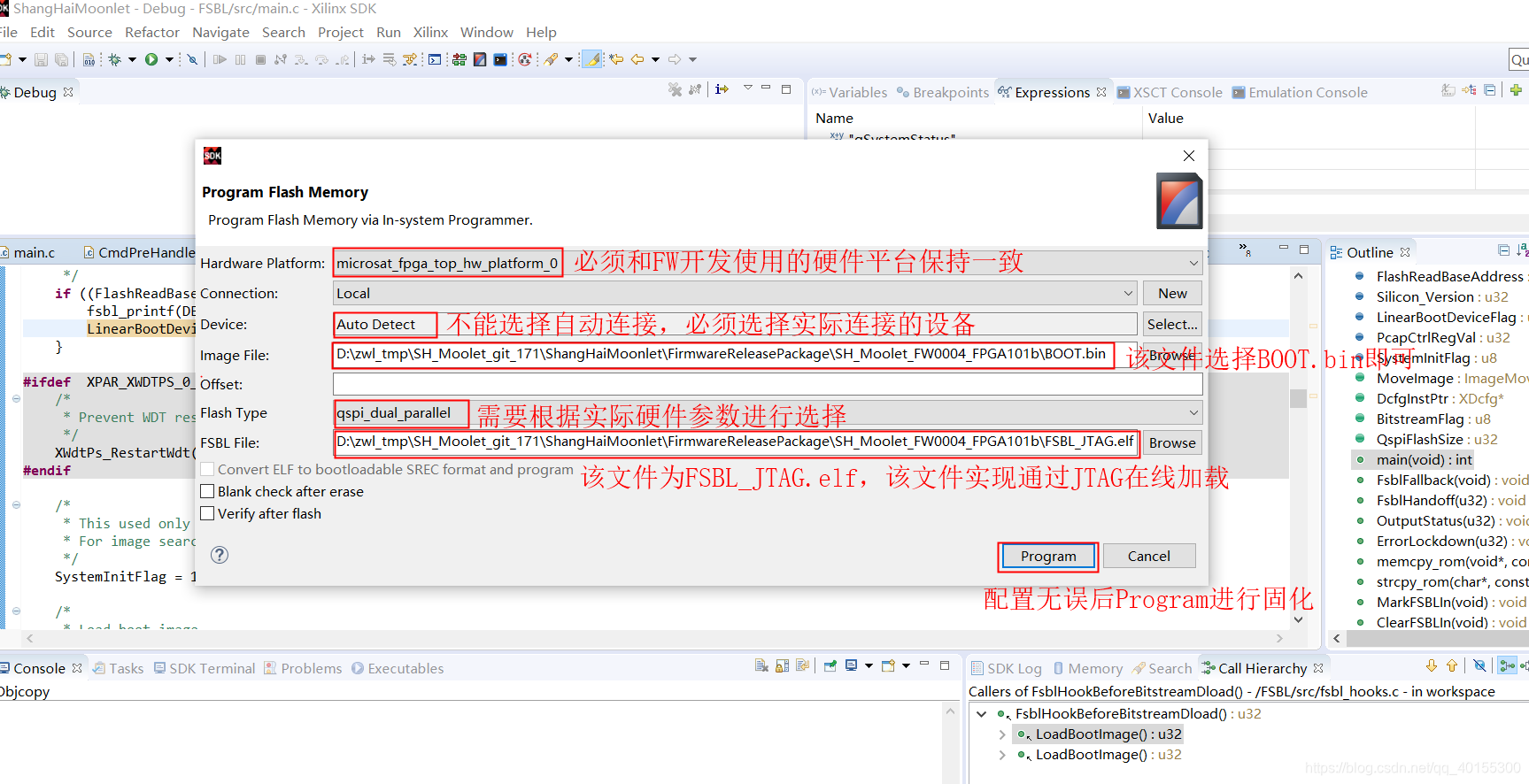
Task: Switch to the Problems tab
Action: coord(303,668)
